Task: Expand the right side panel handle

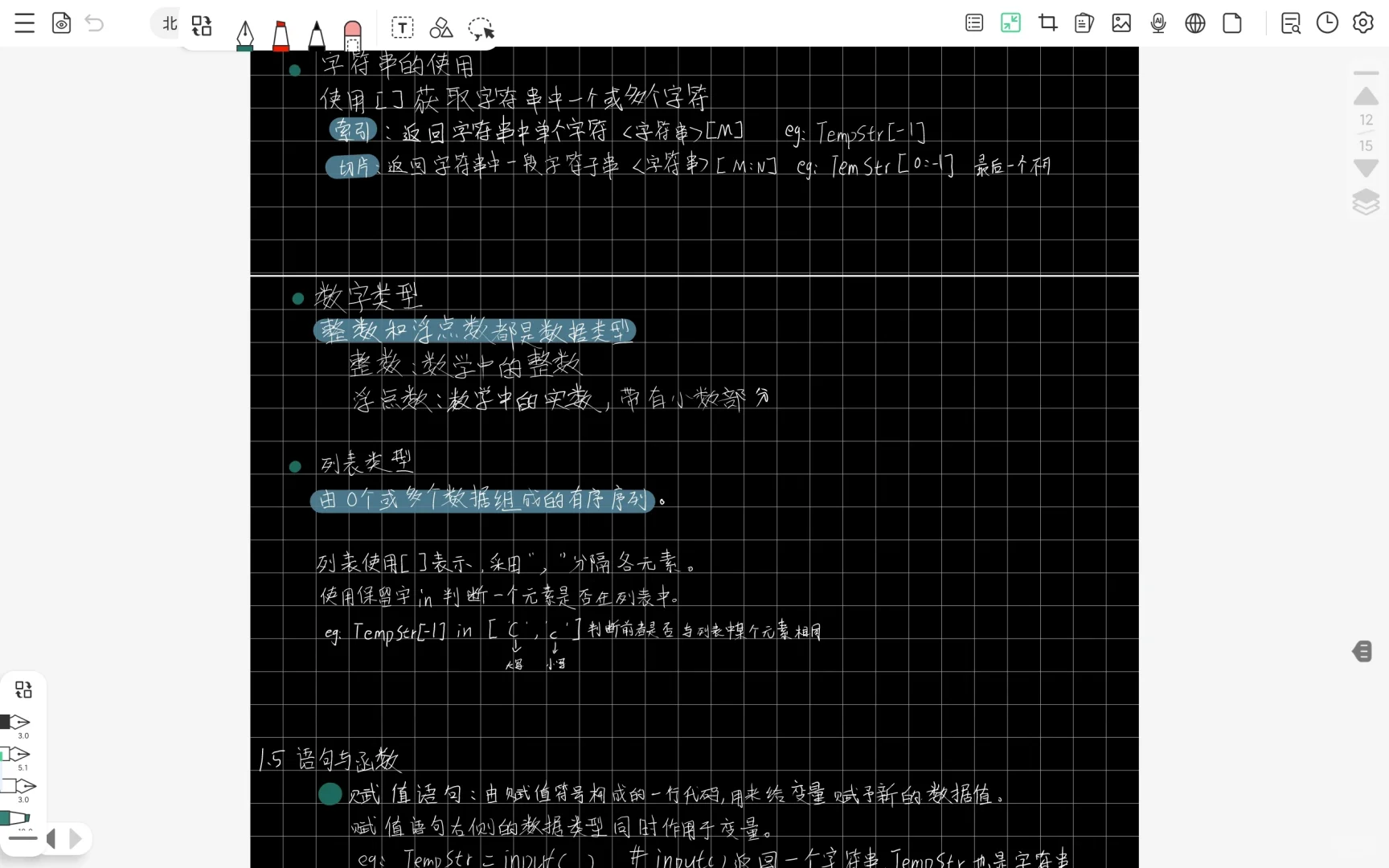Action: pos(1361,651)
